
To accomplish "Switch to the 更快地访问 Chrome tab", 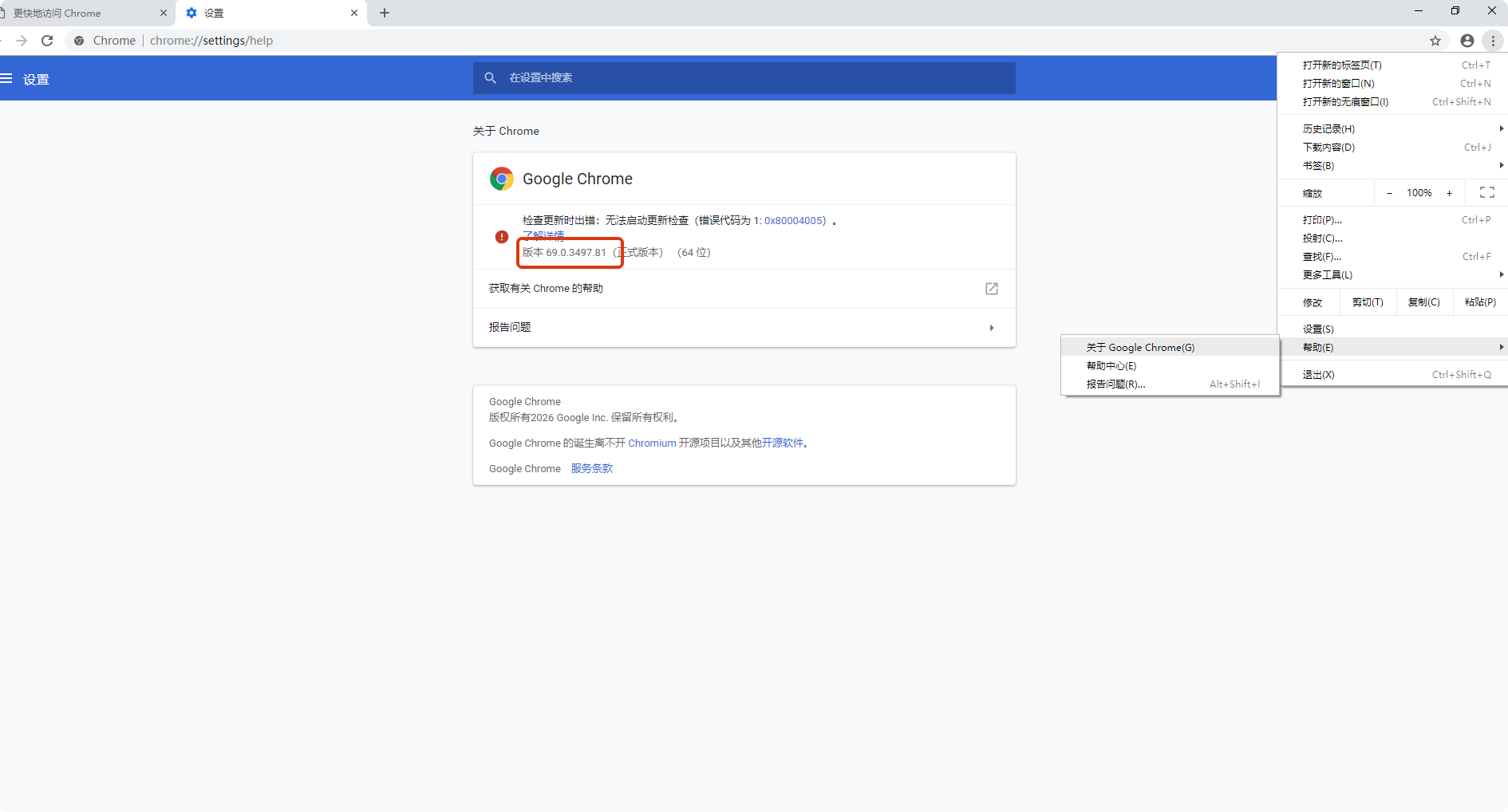I will click(86, 13).
